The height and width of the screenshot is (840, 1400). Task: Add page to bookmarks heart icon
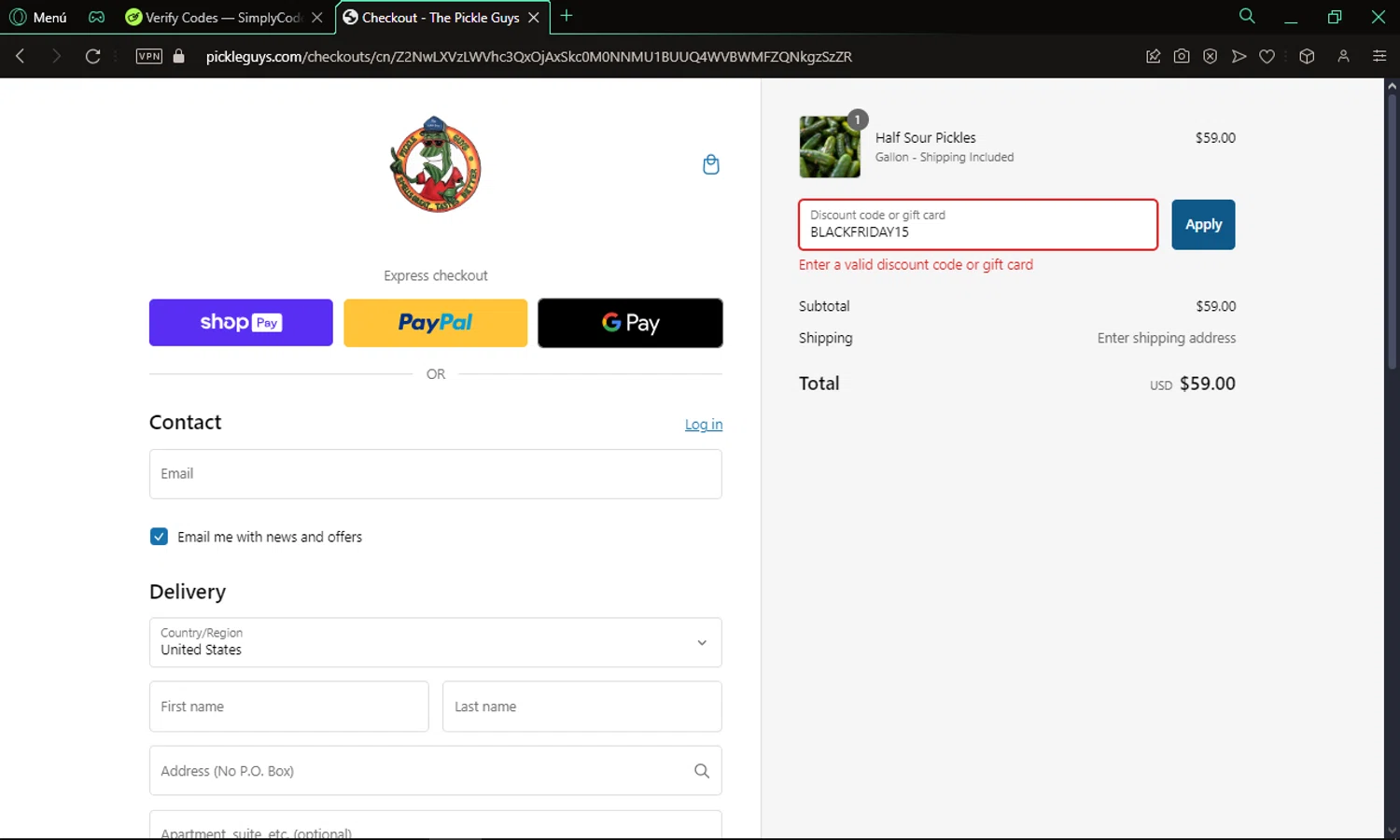(1267, 56)
